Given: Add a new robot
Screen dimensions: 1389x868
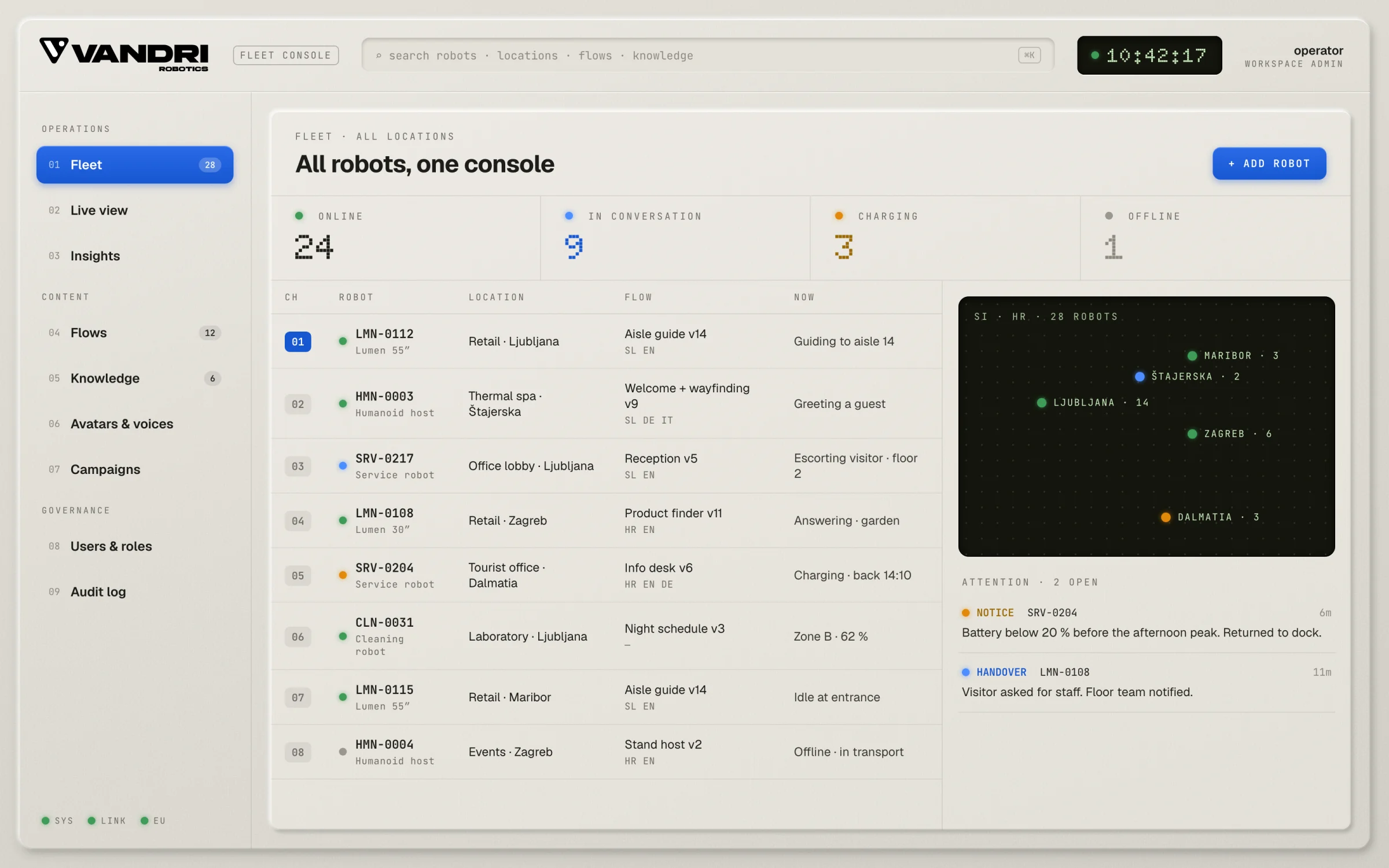Looking at the screenshot, I should (1269, 164).
